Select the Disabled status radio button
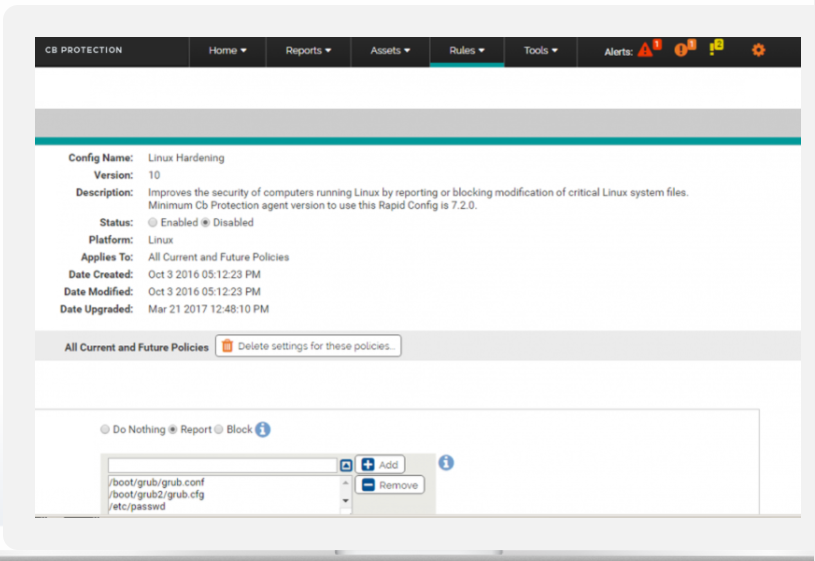815x561 pixels. pyautogui.click(x=205, y=223)
